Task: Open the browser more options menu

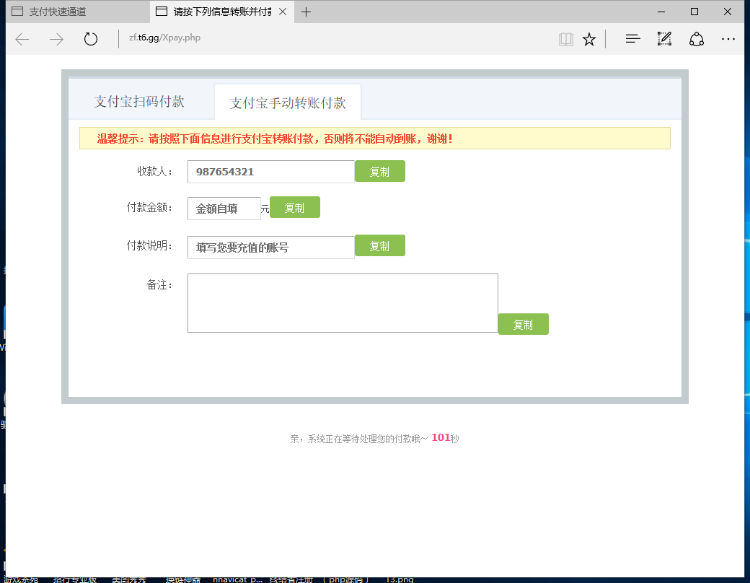Action: pos(728,39)
